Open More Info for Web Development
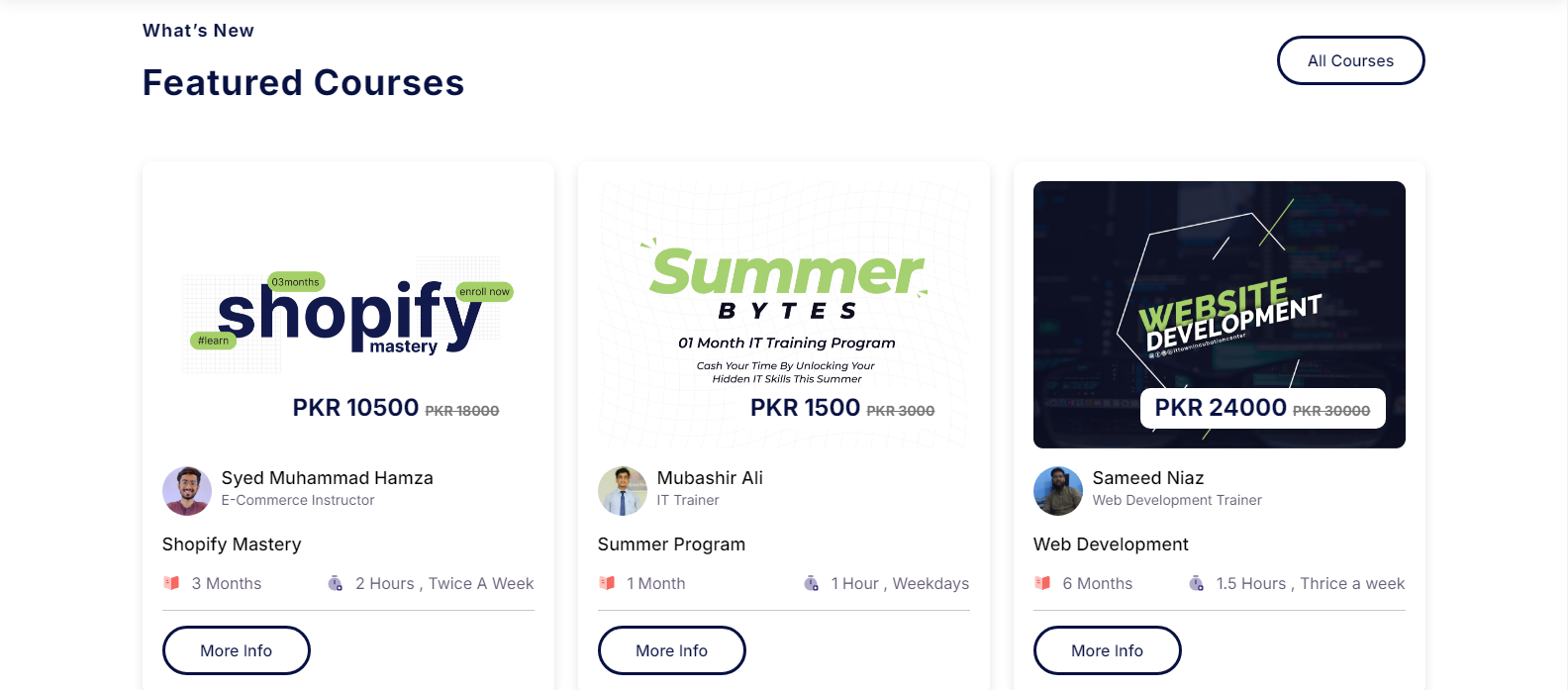This screenshot has height=690, width=1568. click(x=1107, y=650)
